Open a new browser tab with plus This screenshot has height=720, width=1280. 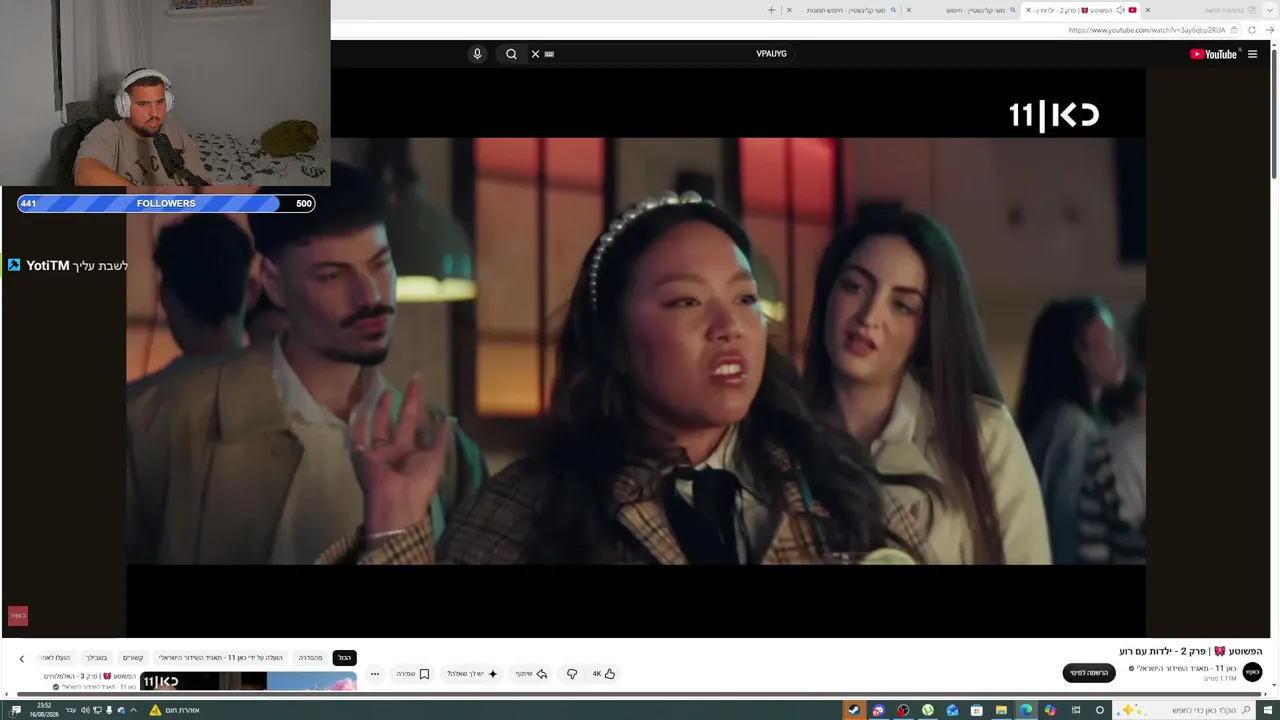tap(771, 10)
